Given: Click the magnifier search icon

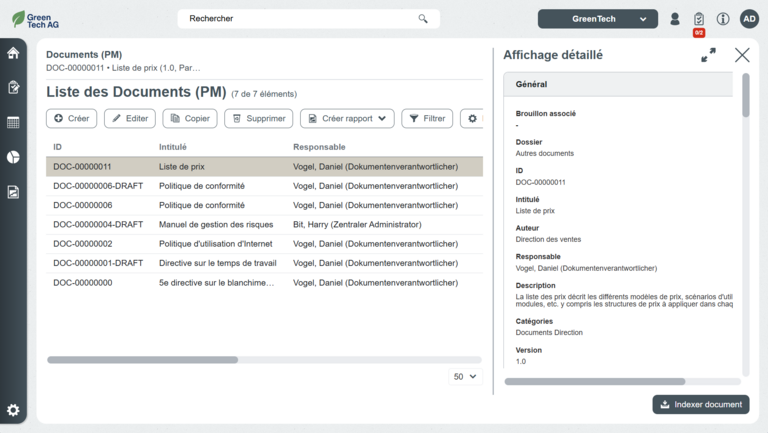Looking at the screenshot, I should (x=423, y=19).
